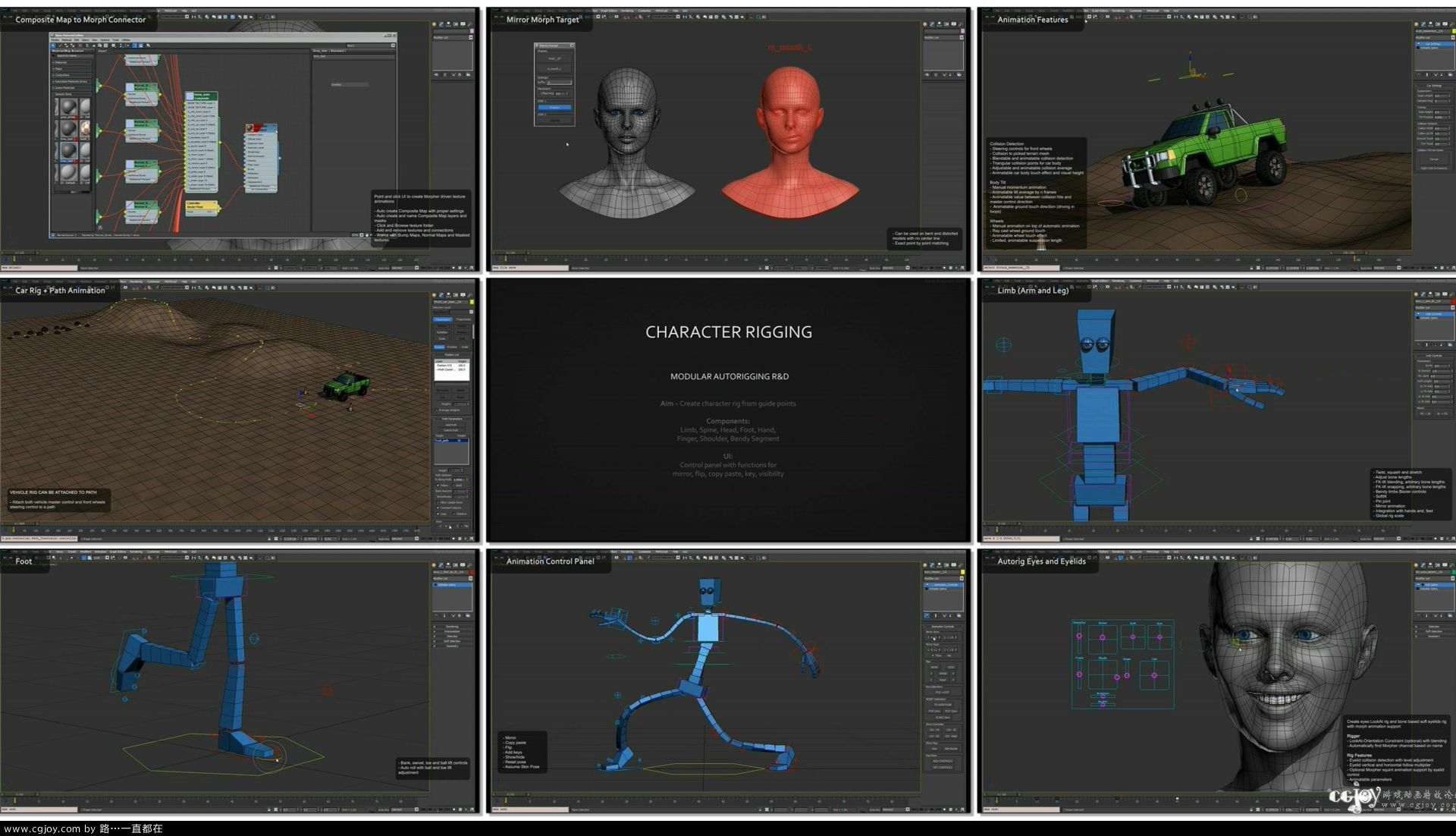The height and width of the screenshot is (836, 1456).
Task: Click yellow object color swatch in Animation Control Panel
Action: [x=963, y=572]
